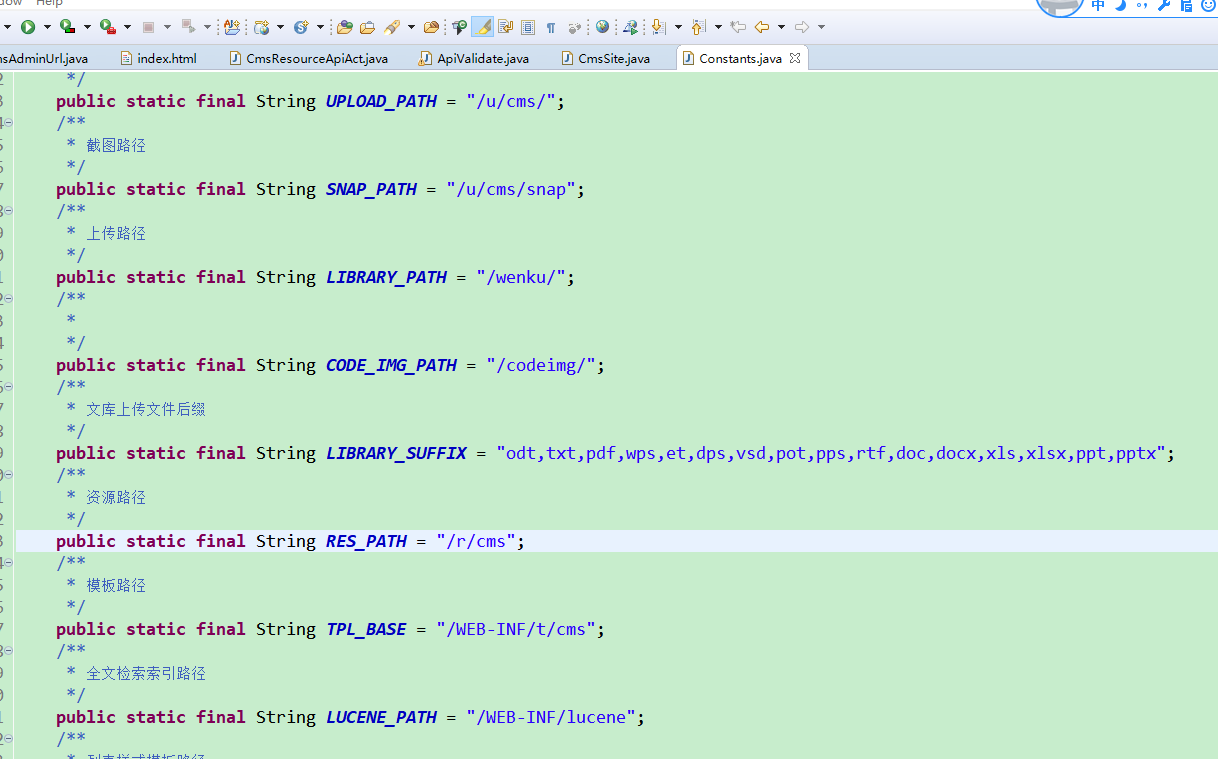This screenshot has width=1218, height=759.
Task: Open the web browser globe icon
Action: [x=602, y=27]
